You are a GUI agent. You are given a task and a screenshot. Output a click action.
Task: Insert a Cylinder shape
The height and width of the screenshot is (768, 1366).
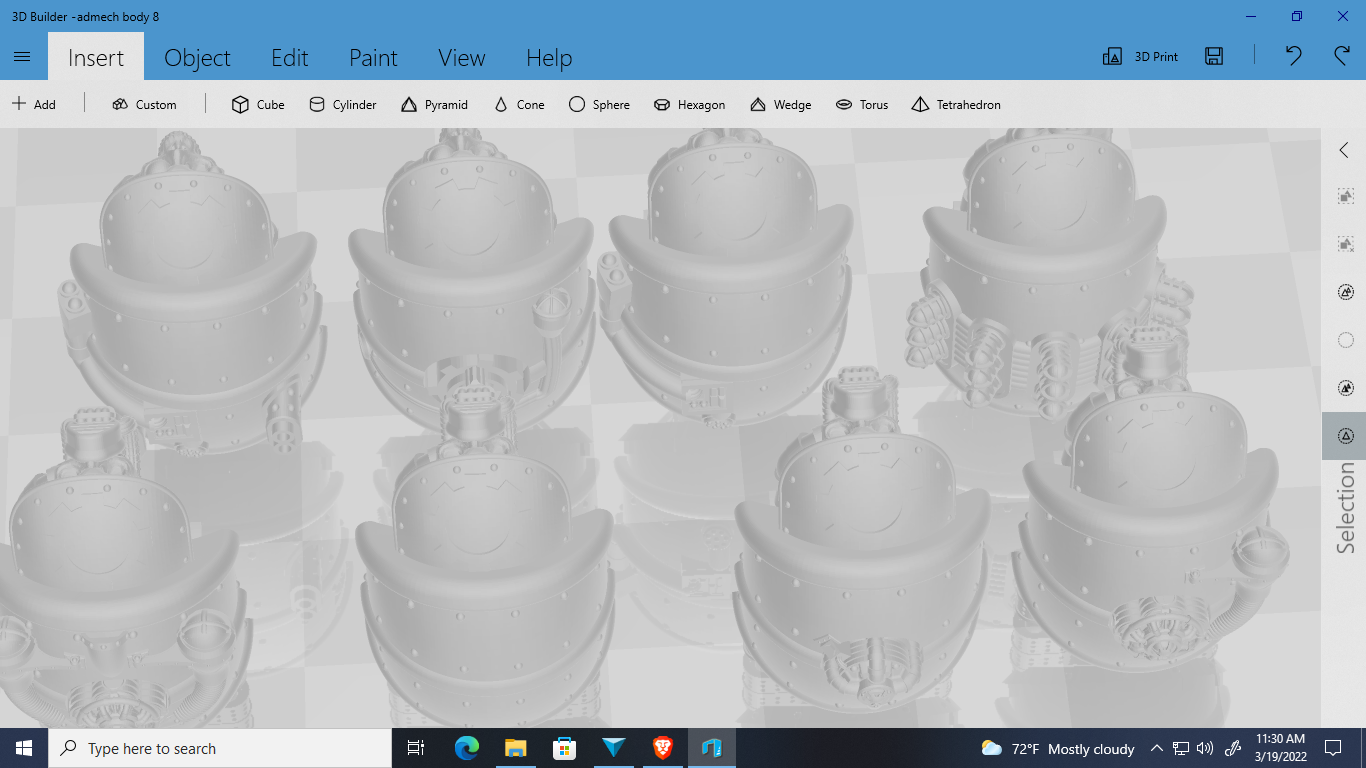point(342,104)
